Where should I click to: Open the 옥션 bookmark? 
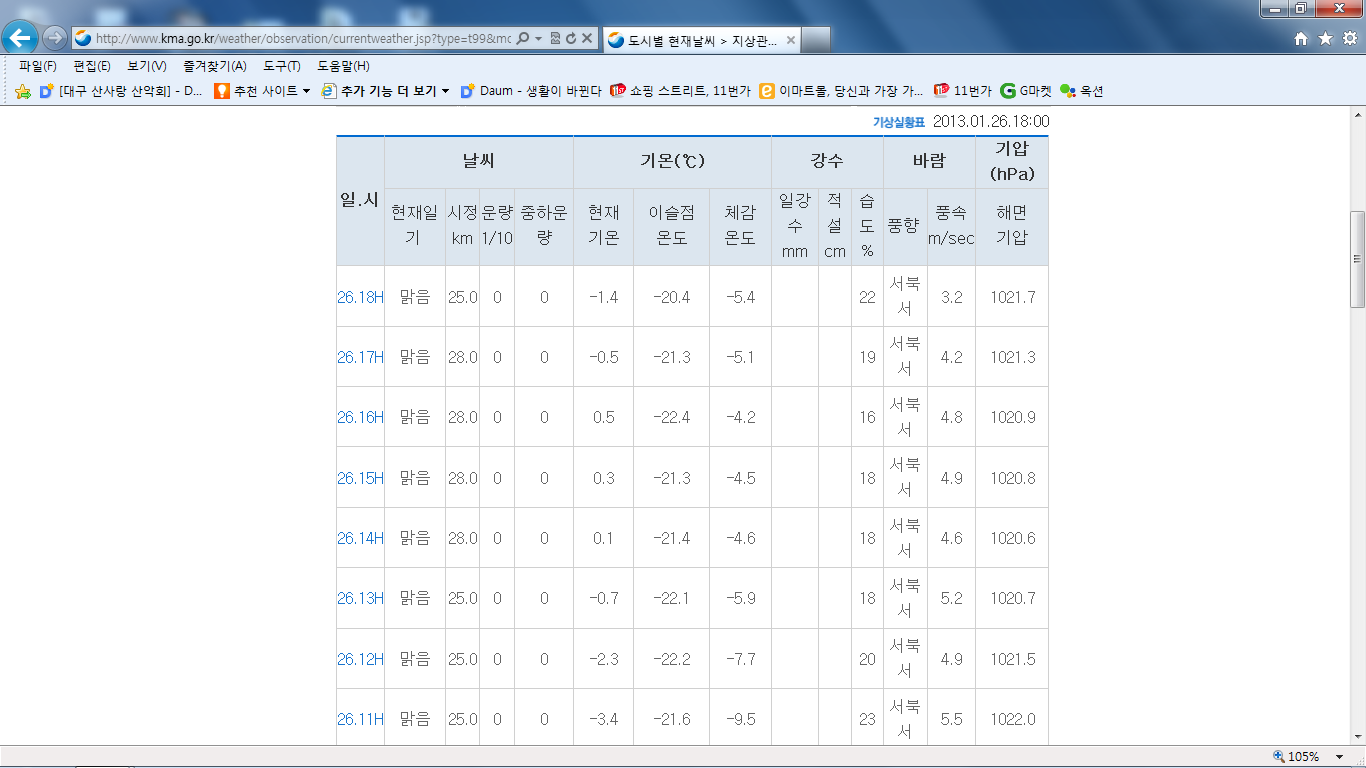pyautogui.click(x=1082, y=91)
